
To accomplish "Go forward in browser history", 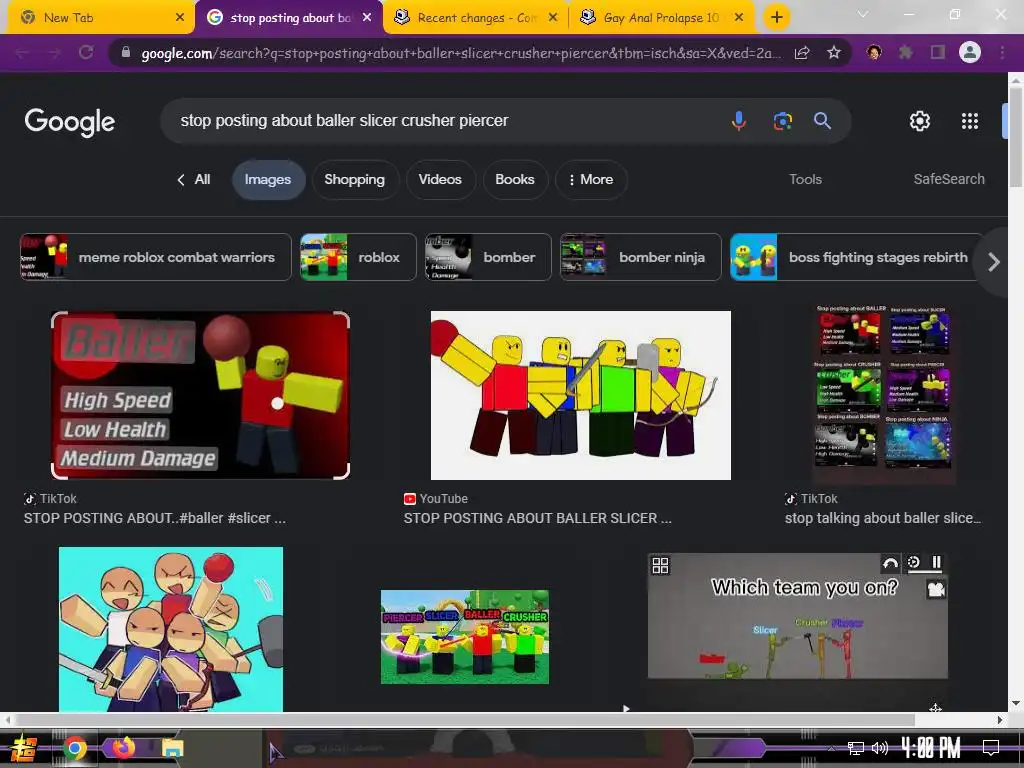I will coord(54,52).
